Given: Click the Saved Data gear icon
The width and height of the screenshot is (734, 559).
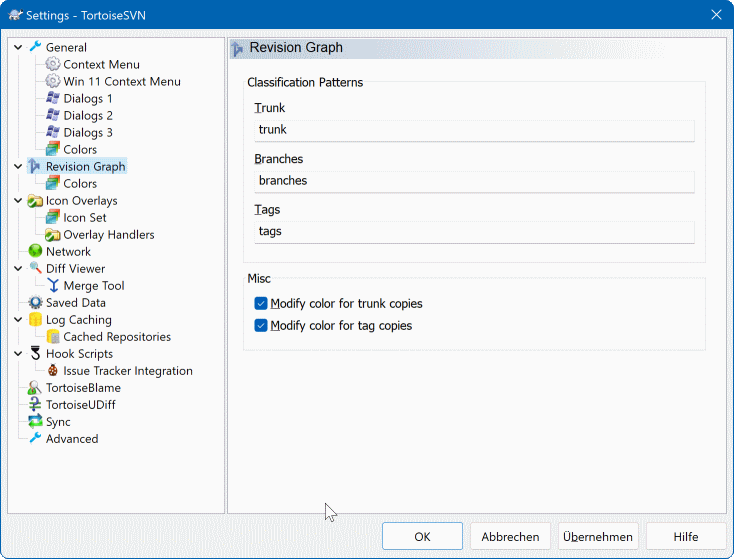Looking at the screenshot, I should [35, 302].
